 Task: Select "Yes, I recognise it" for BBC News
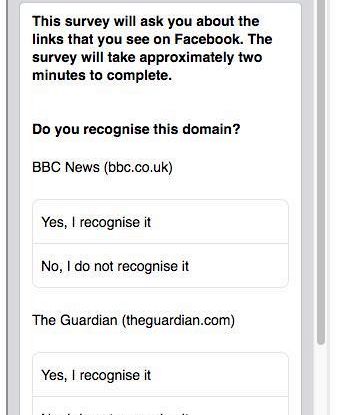point(160,222)
